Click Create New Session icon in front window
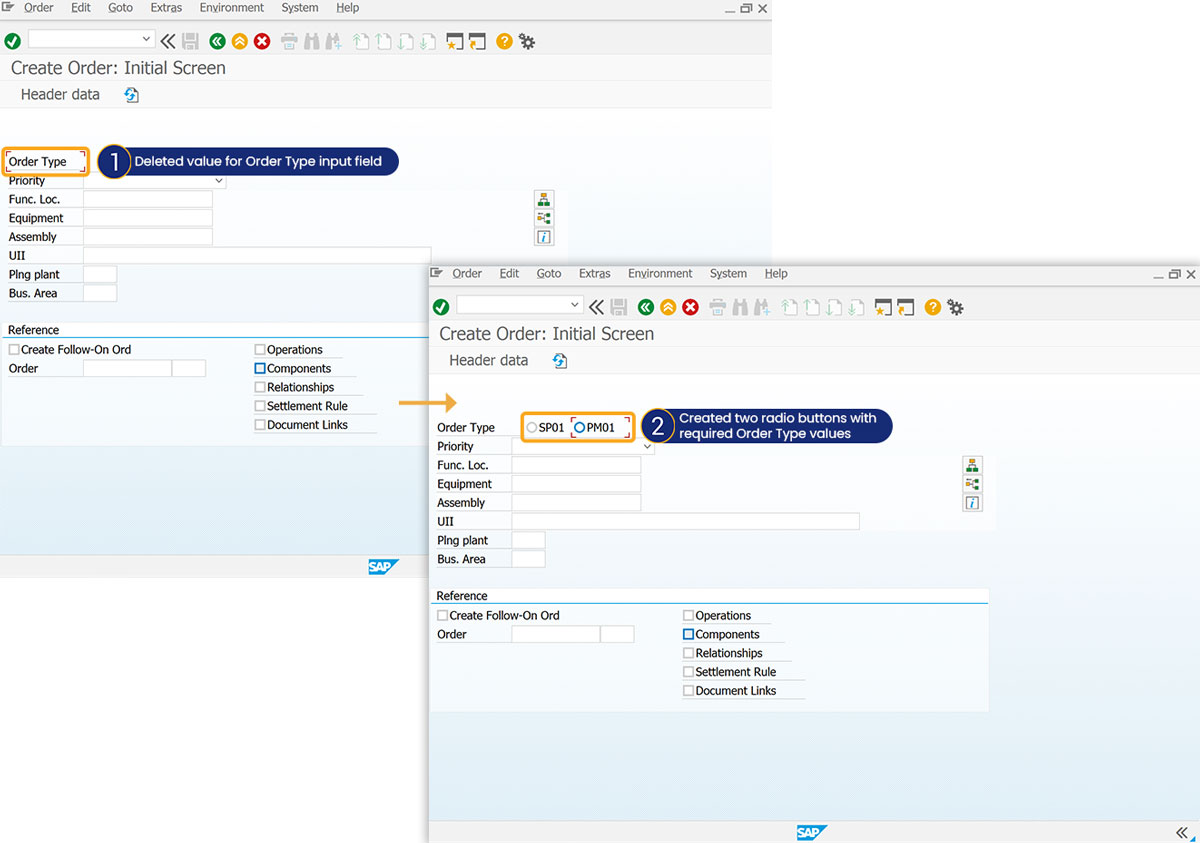1200x843 pixels. point(883,307)
